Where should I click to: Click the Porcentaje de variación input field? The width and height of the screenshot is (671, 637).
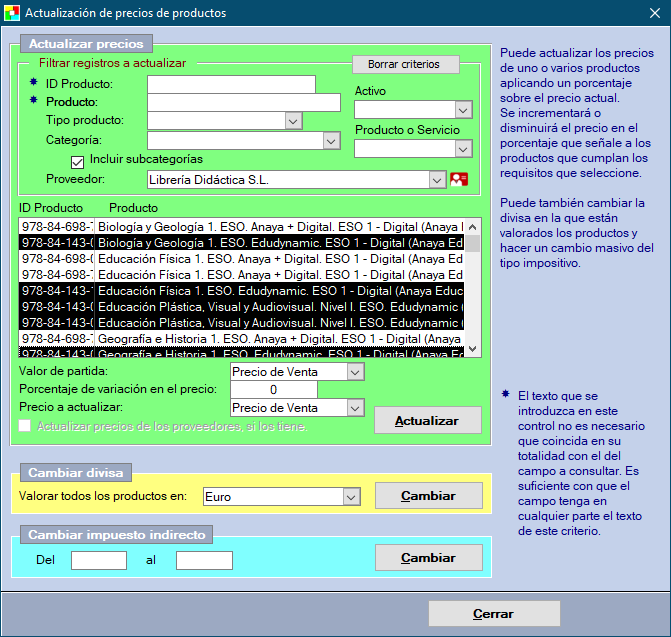[x=273, y=390]
